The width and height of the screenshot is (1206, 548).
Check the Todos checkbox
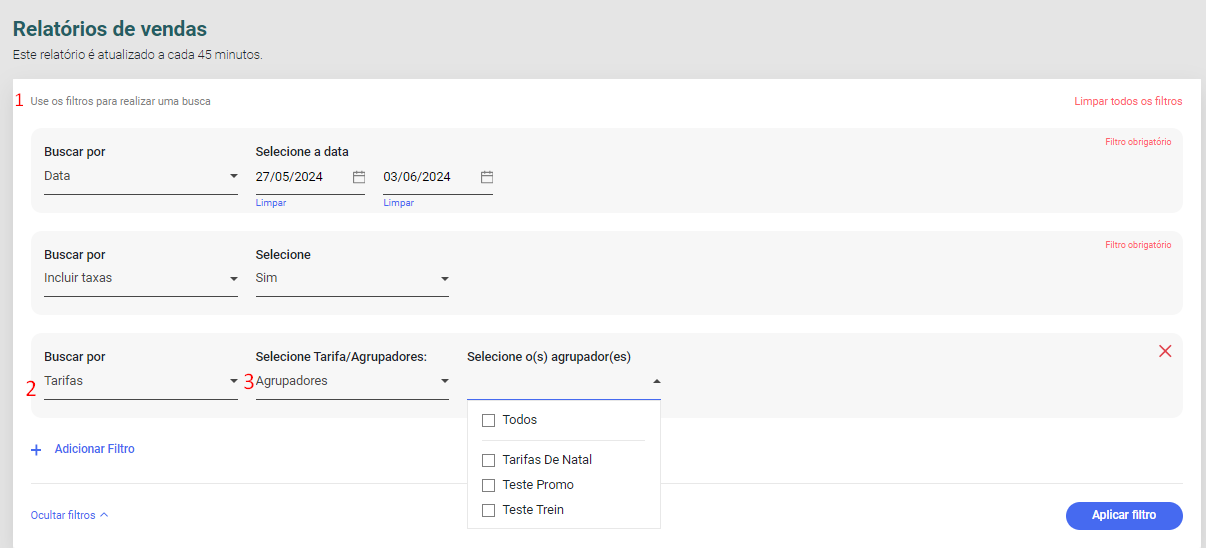coord(489,420)
